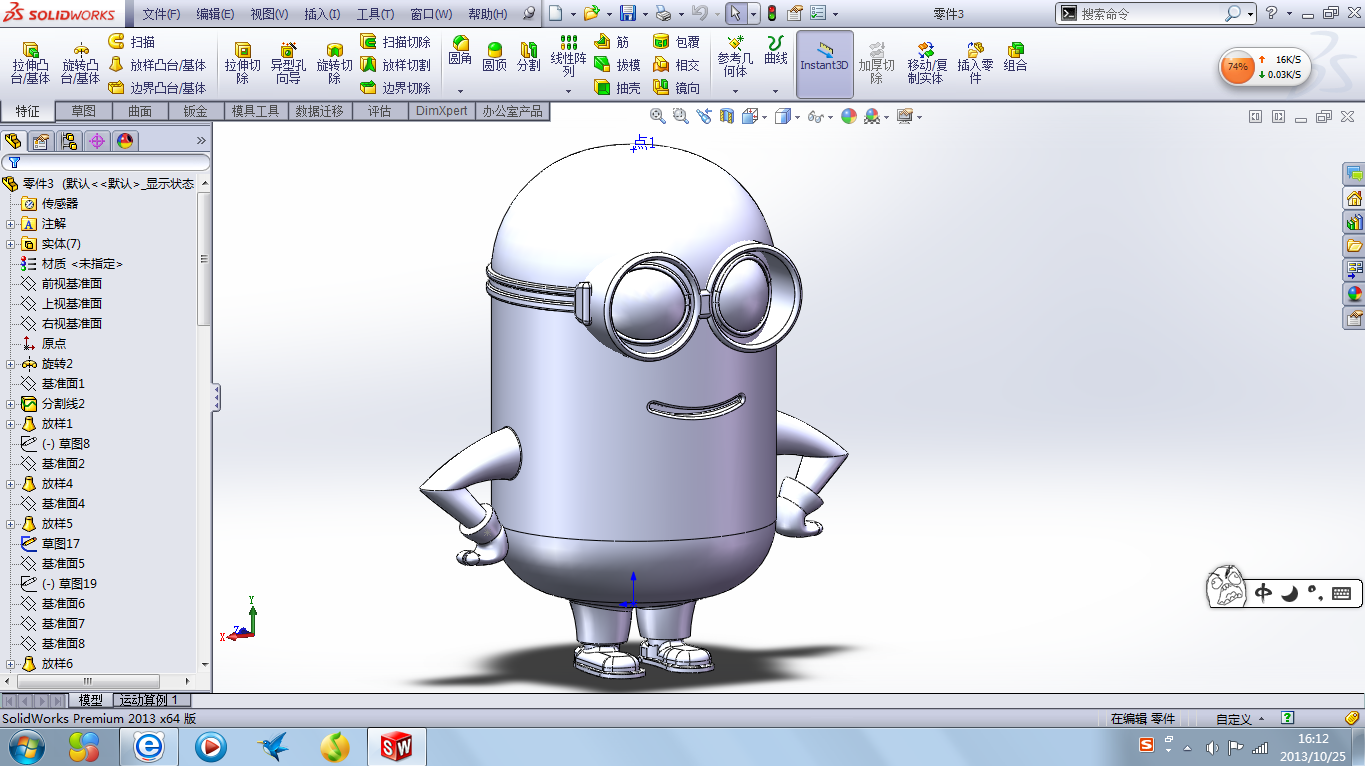
Task: Open the ConfigurationManager tab in left panel
Action: (69, 141)
